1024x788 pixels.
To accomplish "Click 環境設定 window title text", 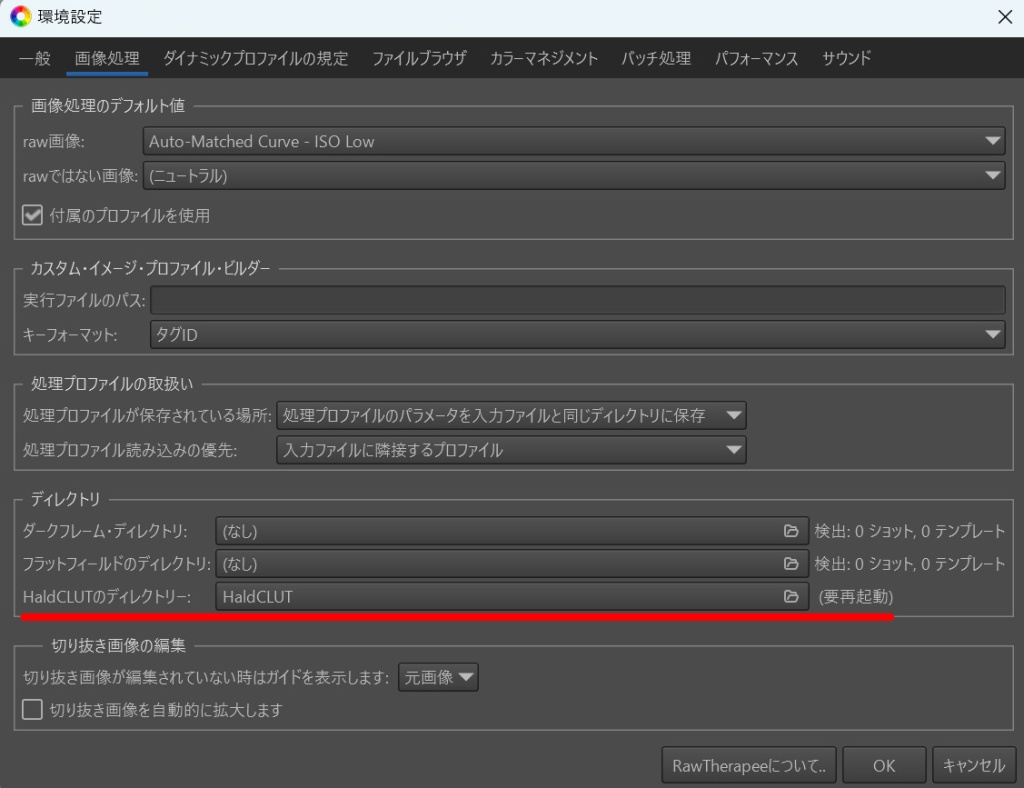I will (x=70, y=17).
